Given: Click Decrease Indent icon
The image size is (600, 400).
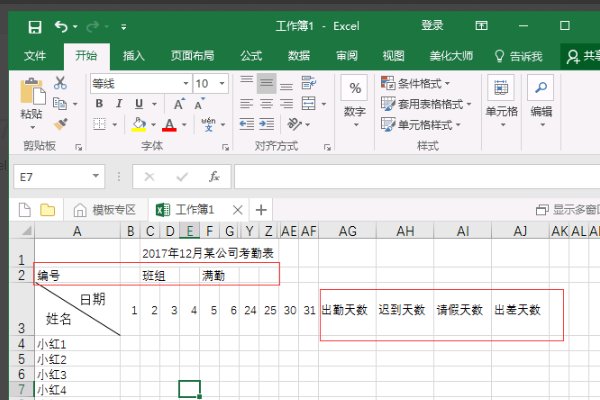Looking at the screenshot, I should coord(246,124).
